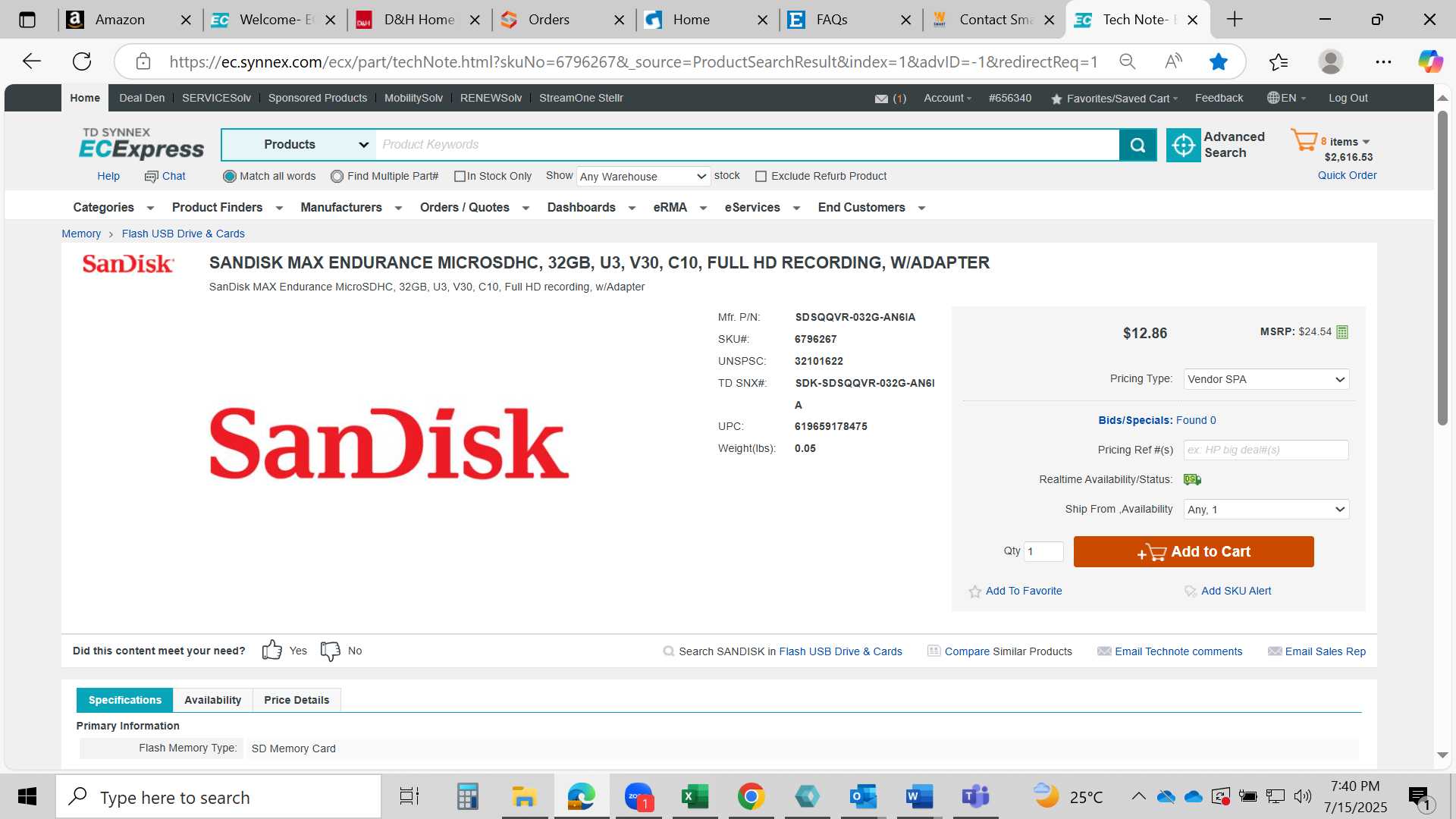Viewport: 1456px width, 819px height.
Task: Click the browser back arrow
Action: coord(32,61)
